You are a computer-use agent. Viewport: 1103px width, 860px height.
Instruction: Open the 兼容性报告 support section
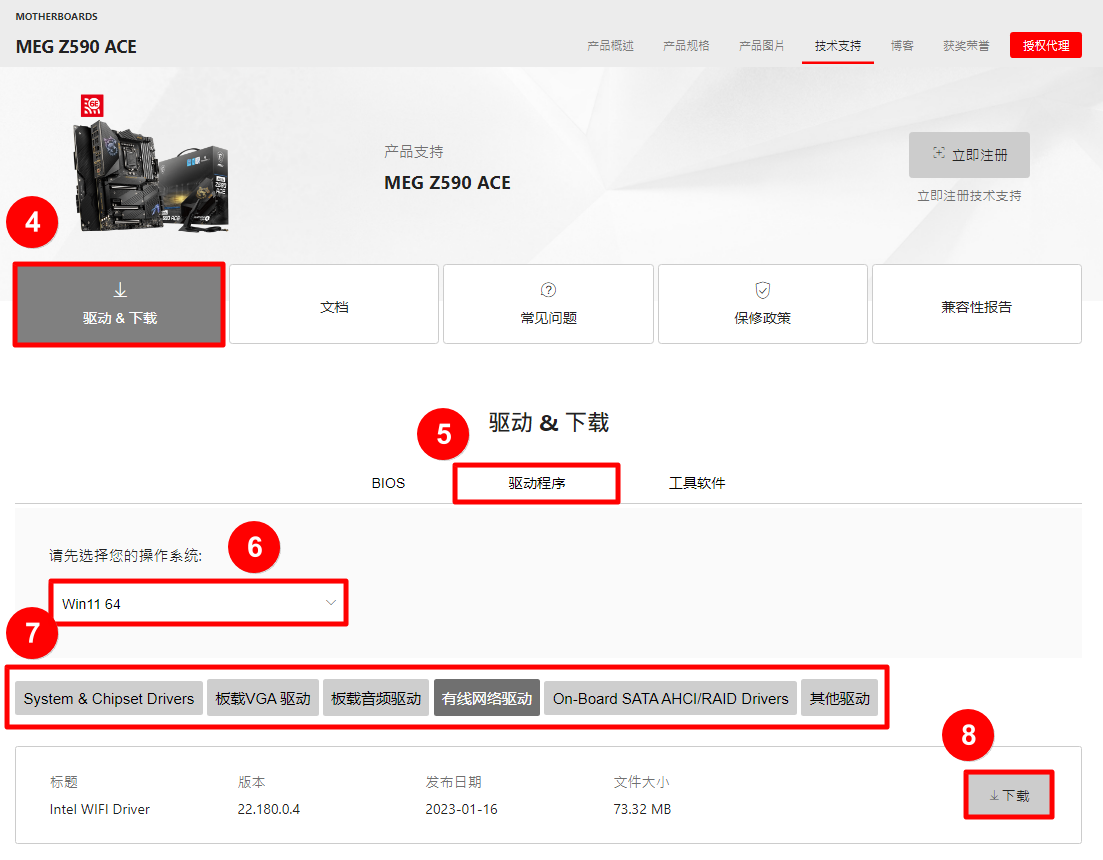[x=976, y=307]
